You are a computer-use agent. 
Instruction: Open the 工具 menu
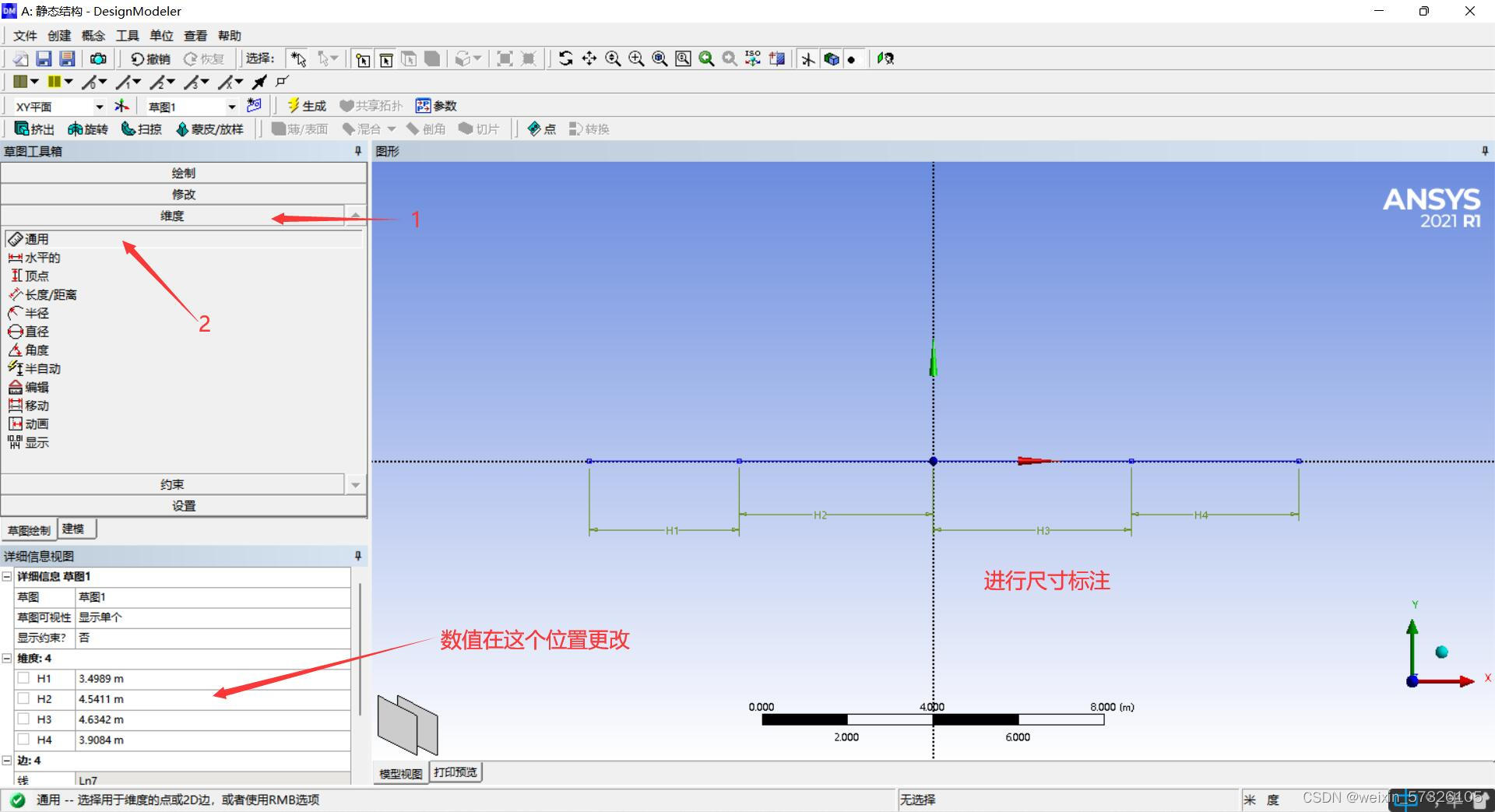pyautogui.click(x=128, y=36)
